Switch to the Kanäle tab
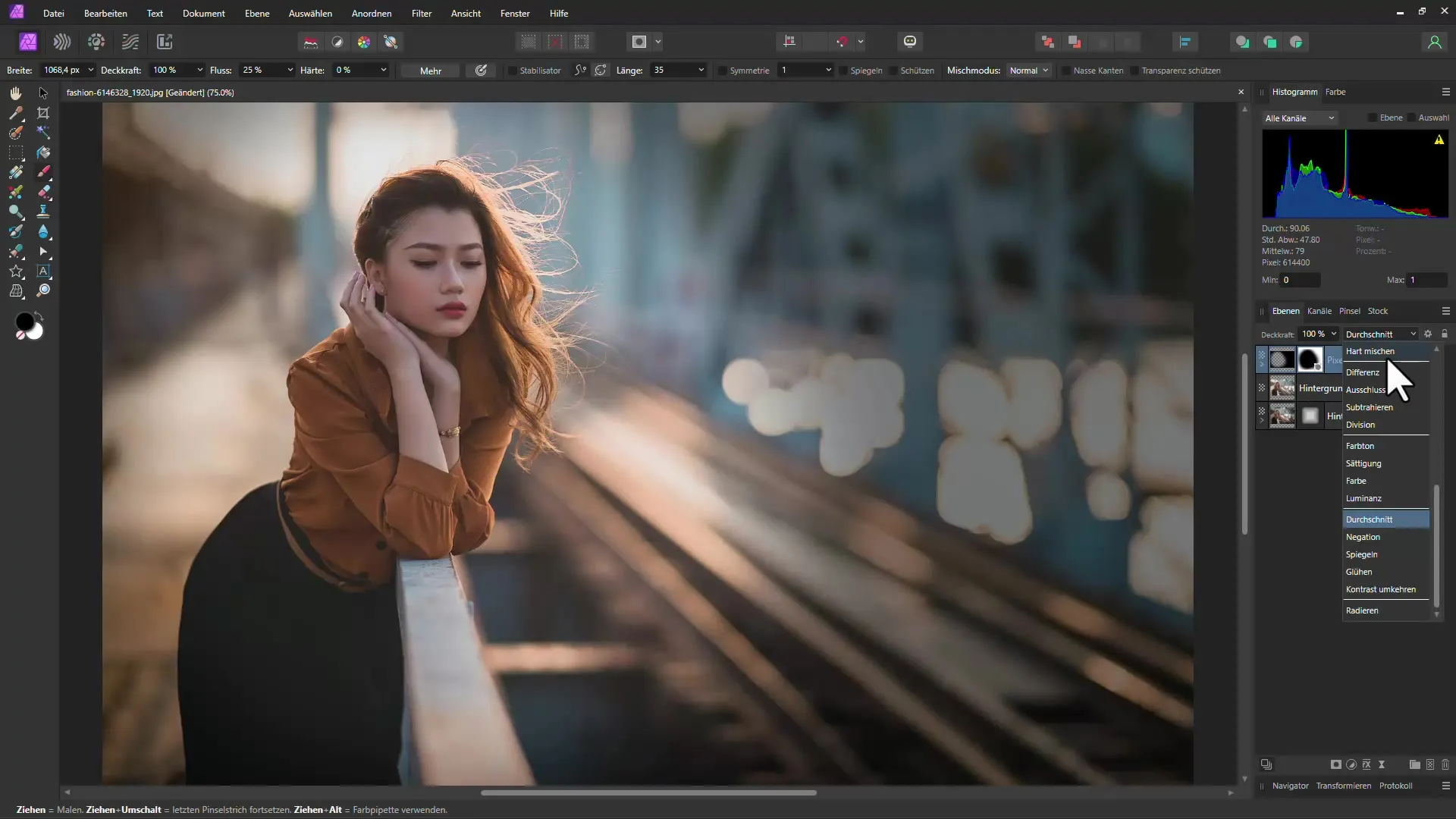The height and width of the screenshot is (819, 1456). 1319,310
